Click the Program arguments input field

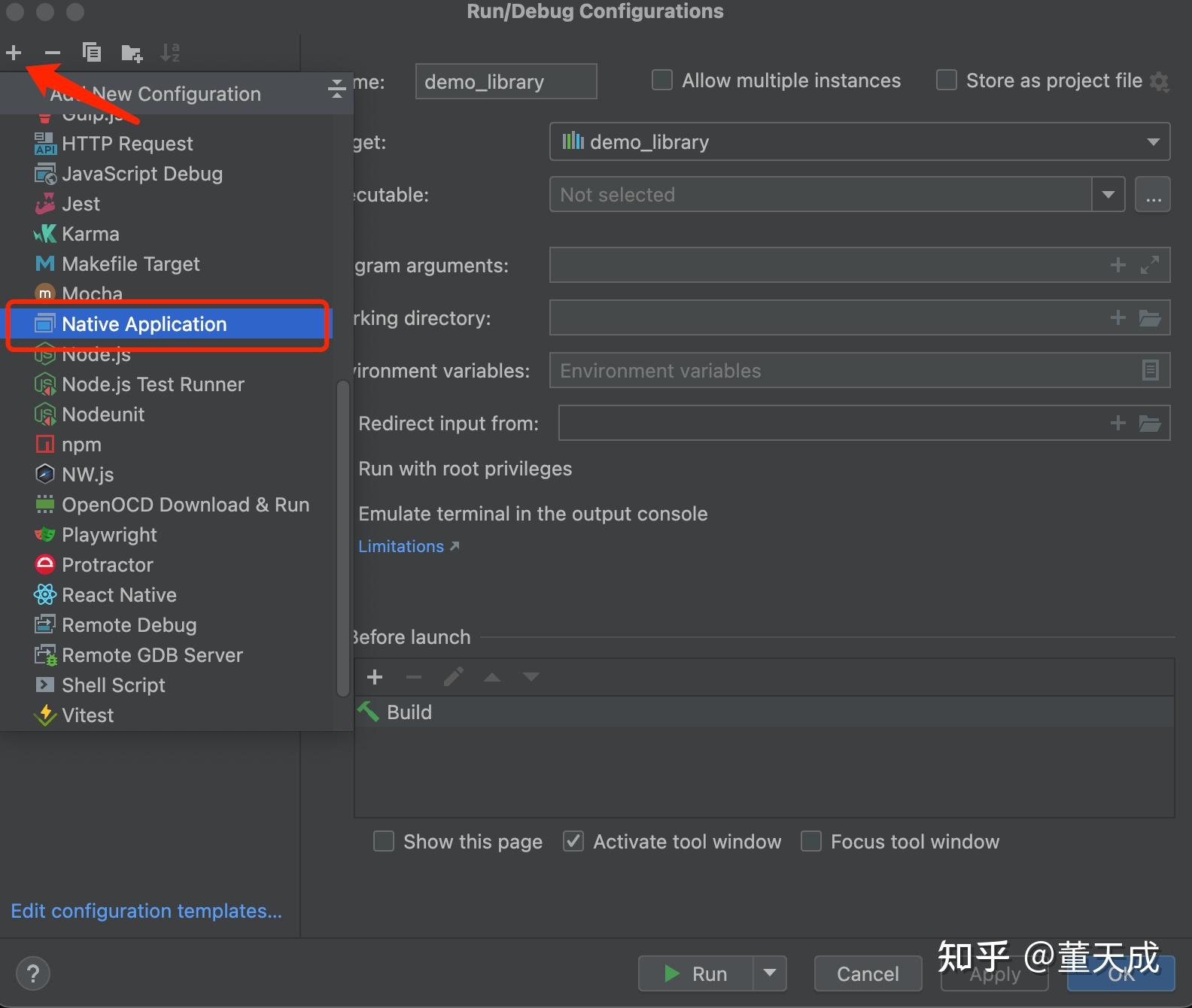point(859,265)
